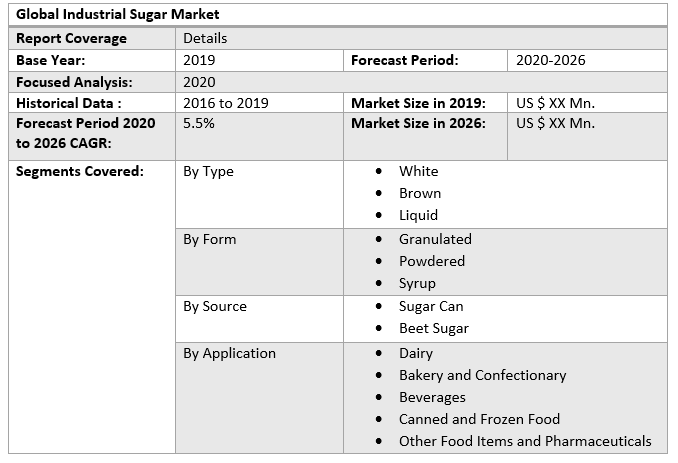The image size is (678, 463).
Task: Click the Powdered form entry
Action: (x=432, y=261)
